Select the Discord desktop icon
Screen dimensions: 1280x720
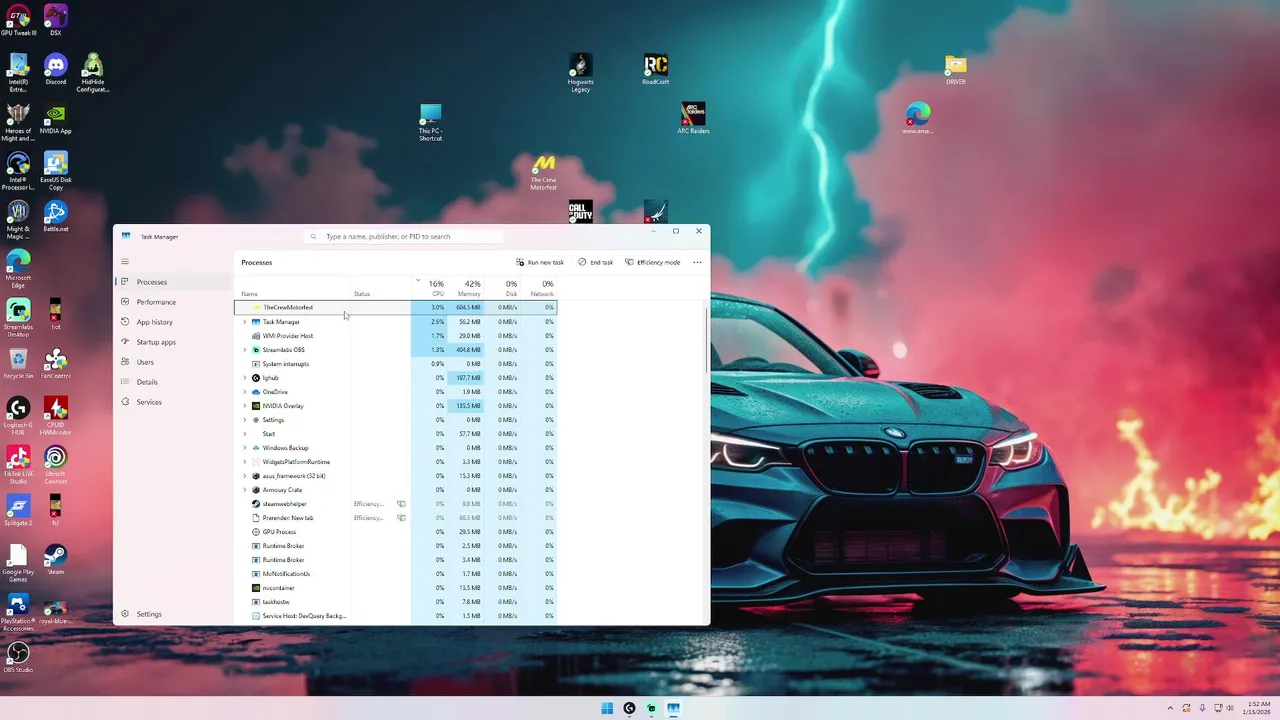[56, 69]
